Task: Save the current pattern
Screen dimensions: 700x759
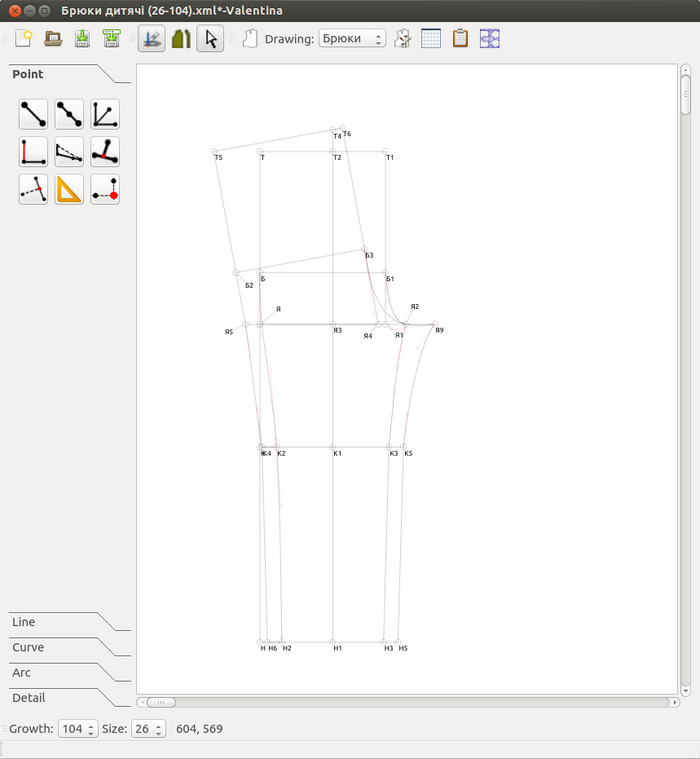Action: pos(82,38)
